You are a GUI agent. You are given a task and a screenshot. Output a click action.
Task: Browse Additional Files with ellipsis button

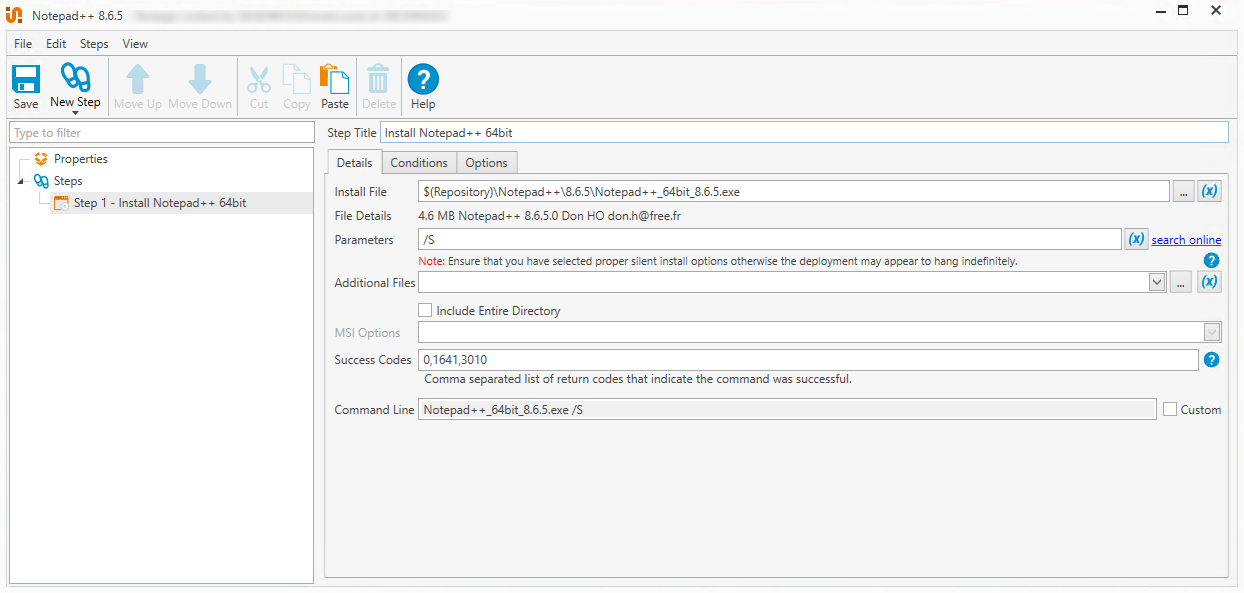1183,283
